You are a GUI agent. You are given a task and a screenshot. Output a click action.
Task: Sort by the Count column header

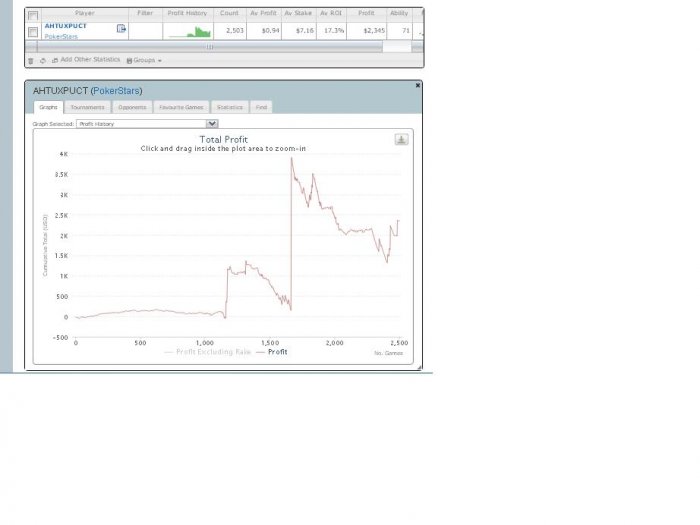pos(229,13)
